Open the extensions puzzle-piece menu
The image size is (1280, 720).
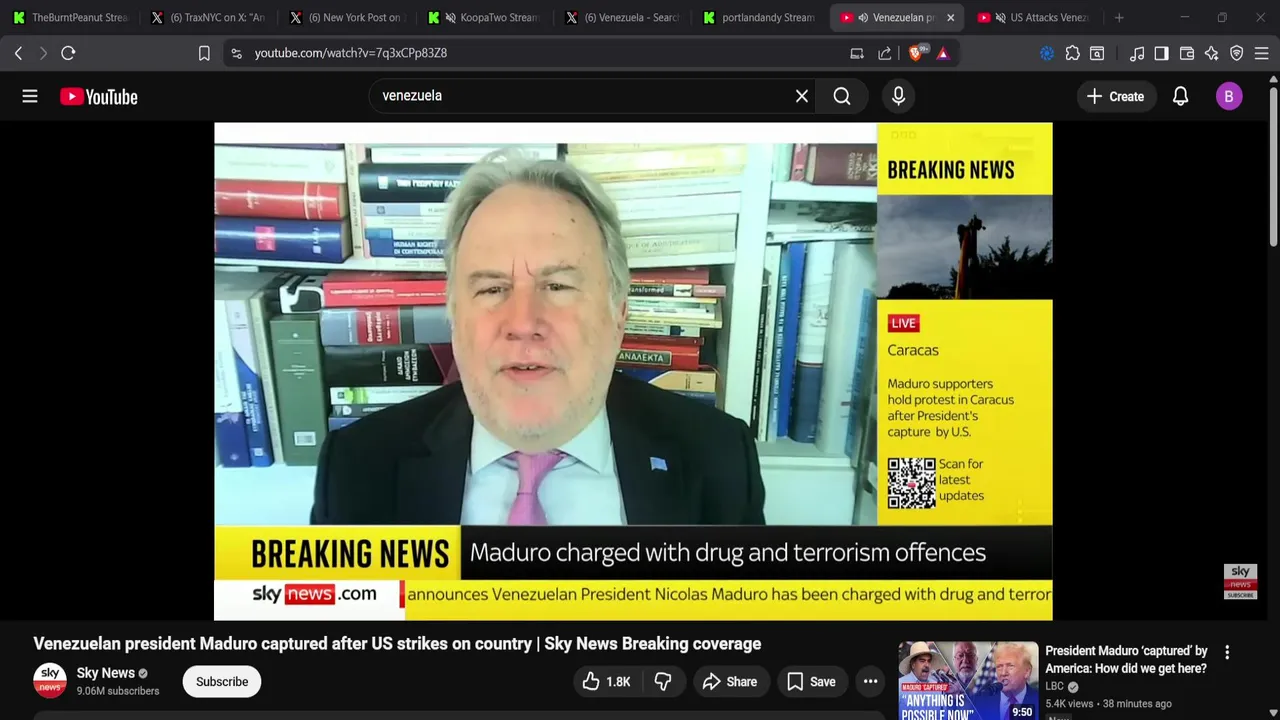pos(1072,53)
